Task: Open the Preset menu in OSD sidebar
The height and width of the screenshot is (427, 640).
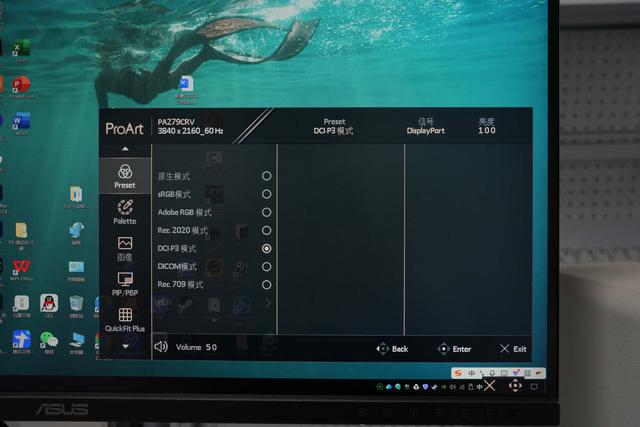Action: [125, 176]
